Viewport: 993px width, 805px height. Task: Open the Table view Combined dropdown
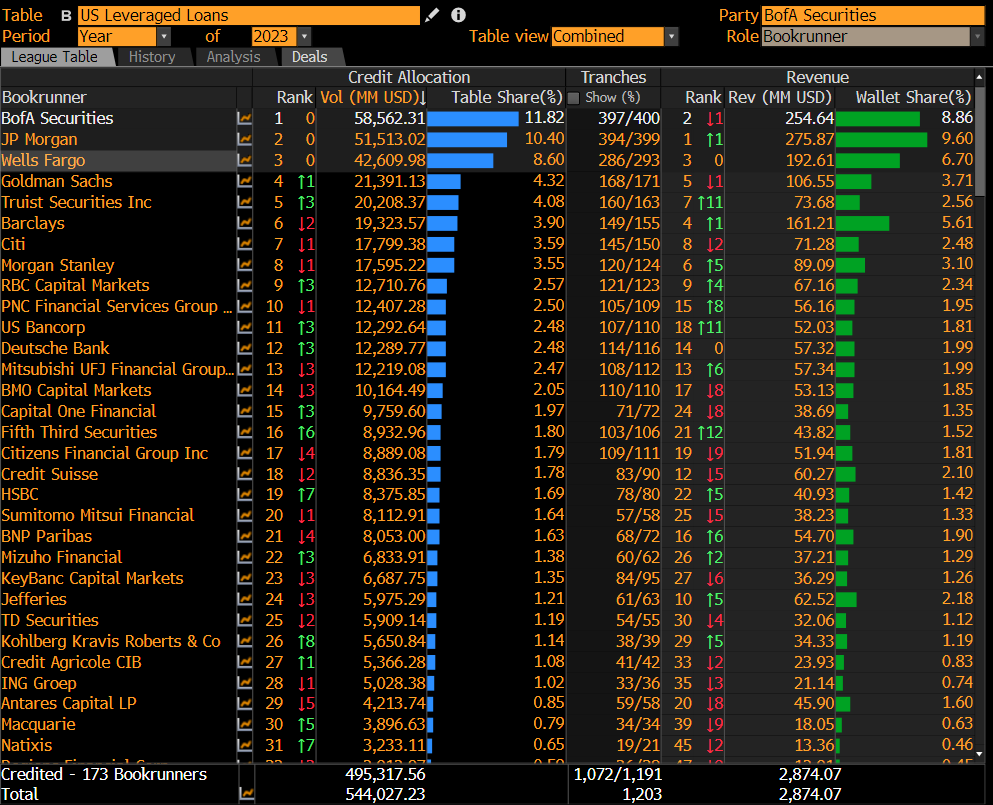point(671,36)
